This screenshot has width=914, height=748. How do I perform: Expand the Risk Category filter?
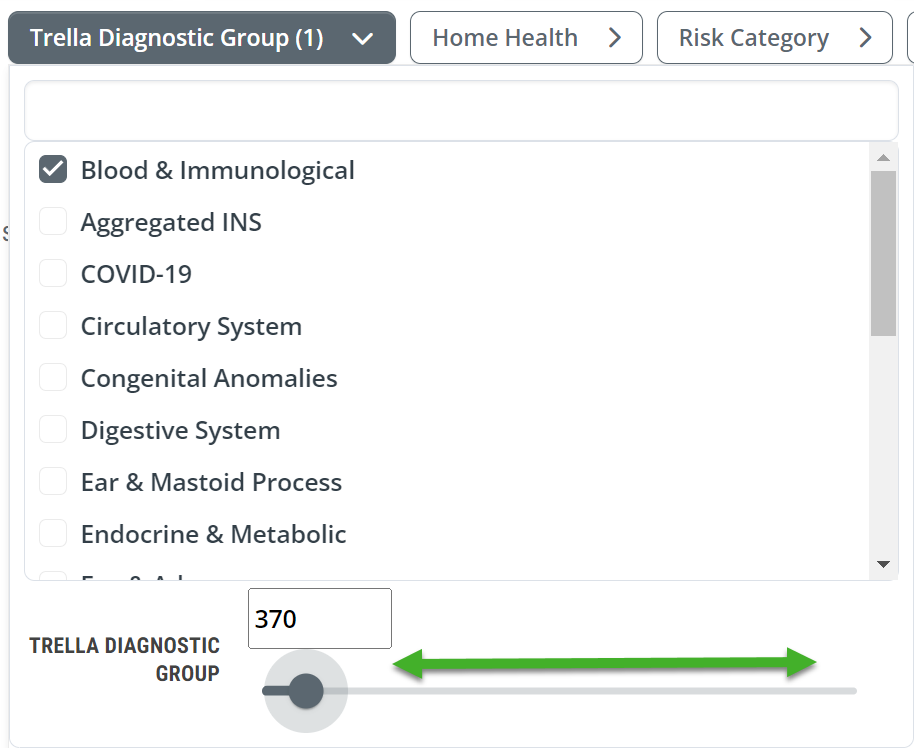click(775, 38)
